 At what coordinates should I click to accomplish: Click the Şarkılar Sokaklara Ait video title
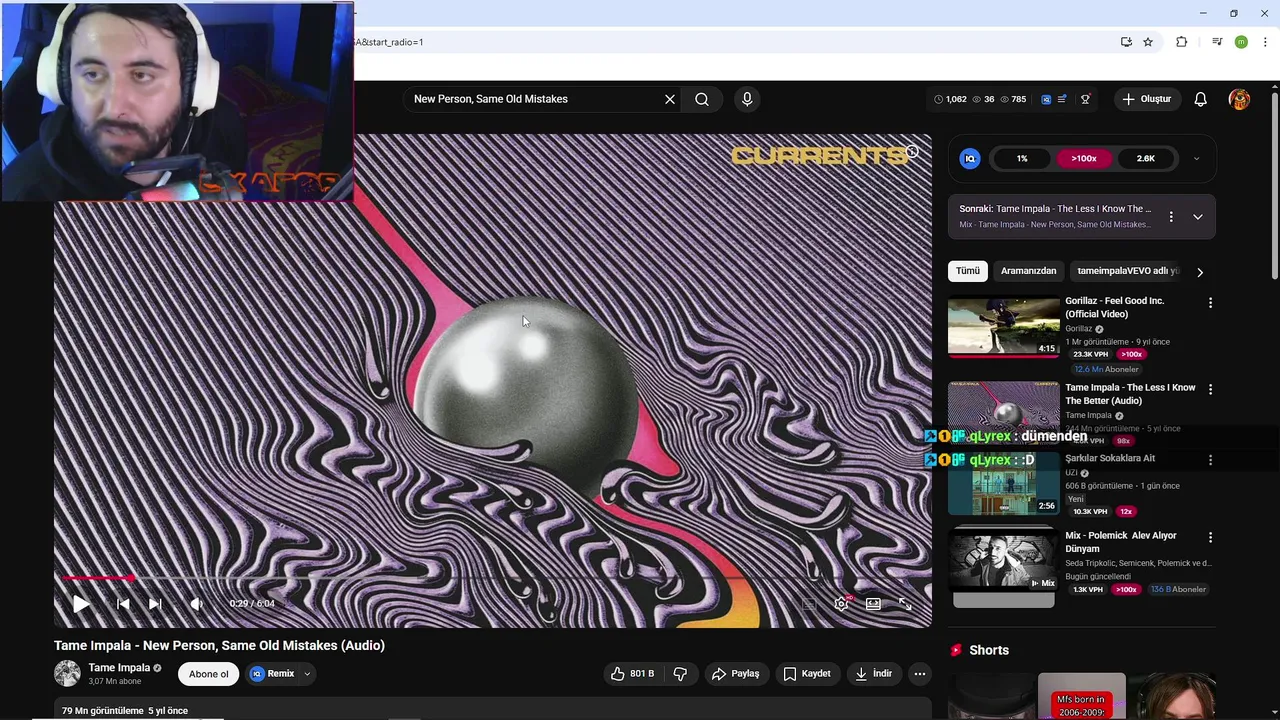(1110, 458)
